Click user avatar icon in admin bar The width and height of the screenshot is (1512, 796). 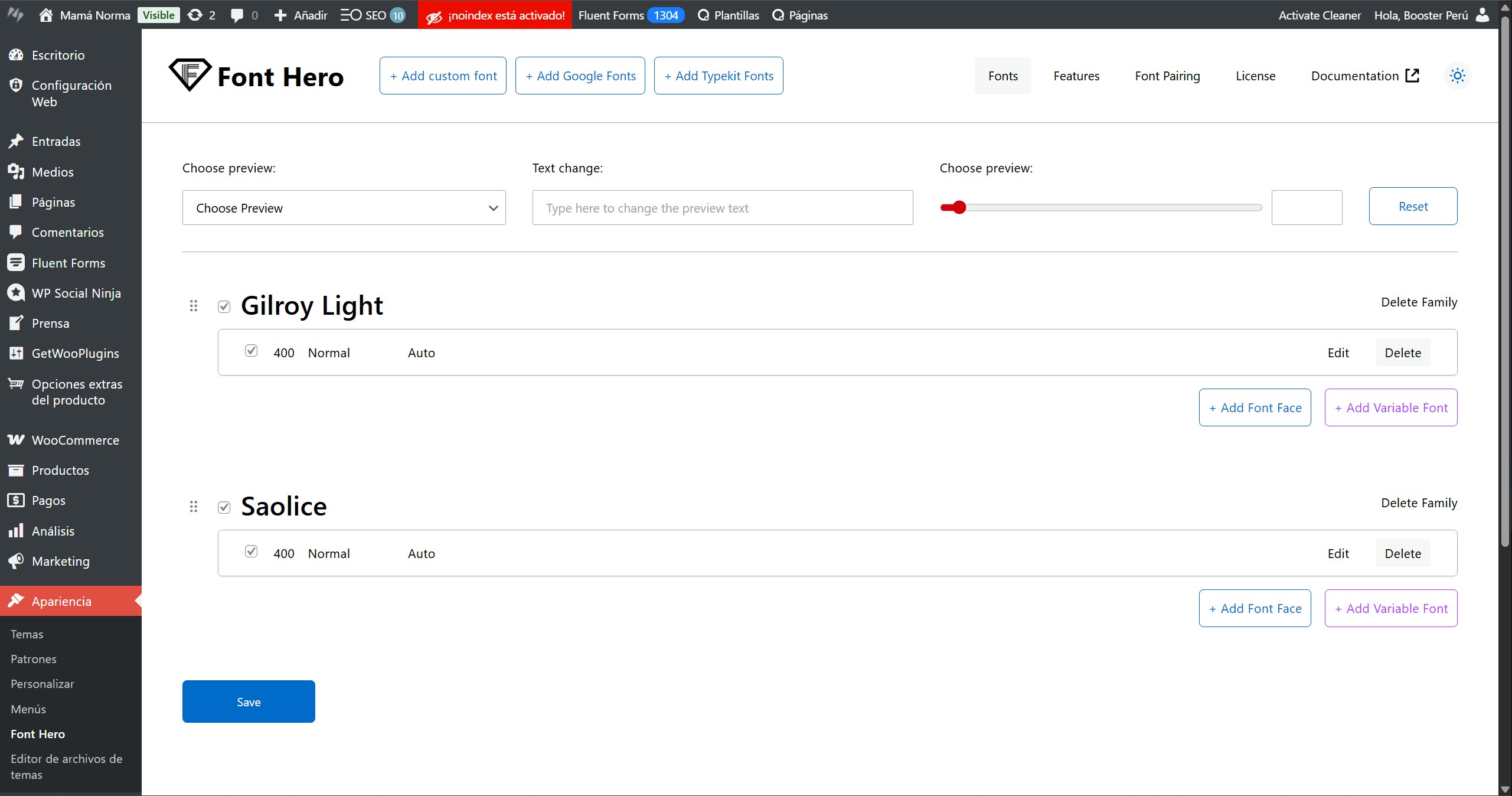click(x=1482, y=15)
